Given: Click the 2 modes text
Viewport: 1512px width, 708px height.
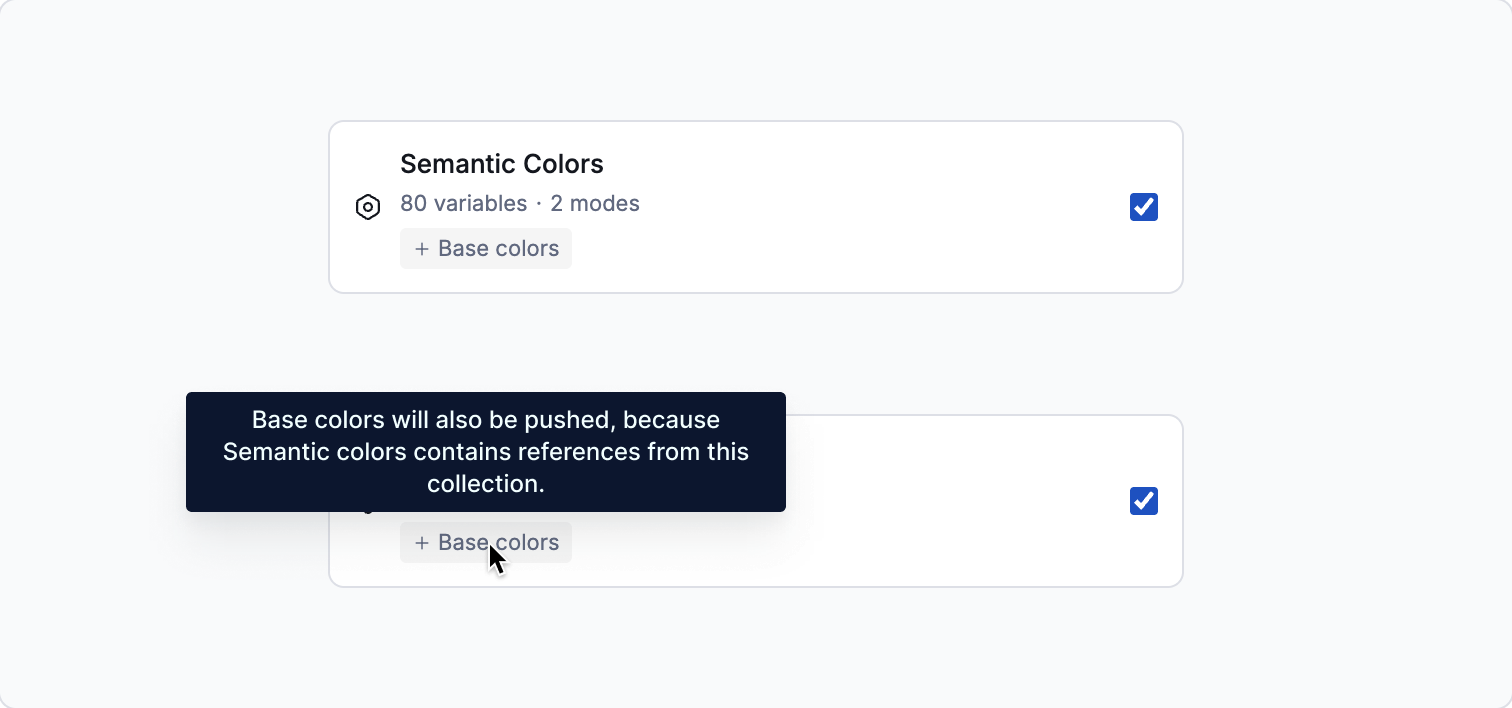Looking at the screenshot, I should coord(595,203).
